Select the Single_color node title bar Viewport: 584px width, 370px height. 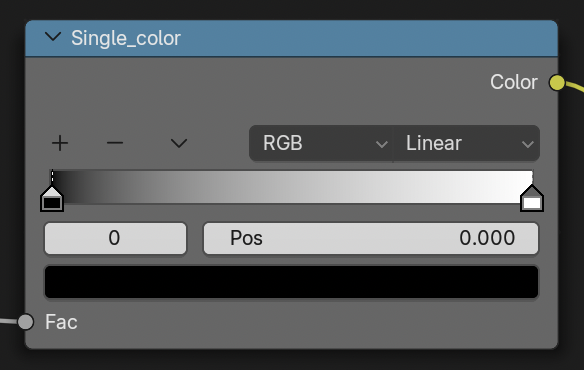292,39
